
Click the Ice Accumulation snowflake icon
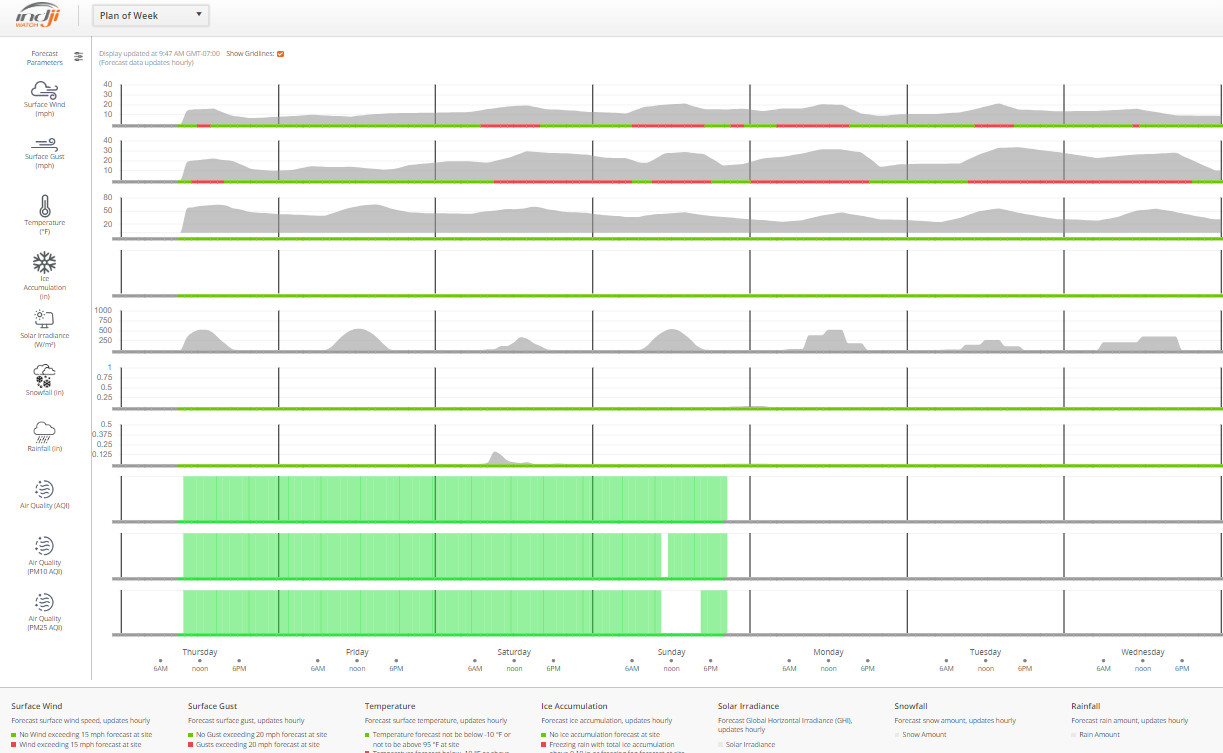(45, 262)
